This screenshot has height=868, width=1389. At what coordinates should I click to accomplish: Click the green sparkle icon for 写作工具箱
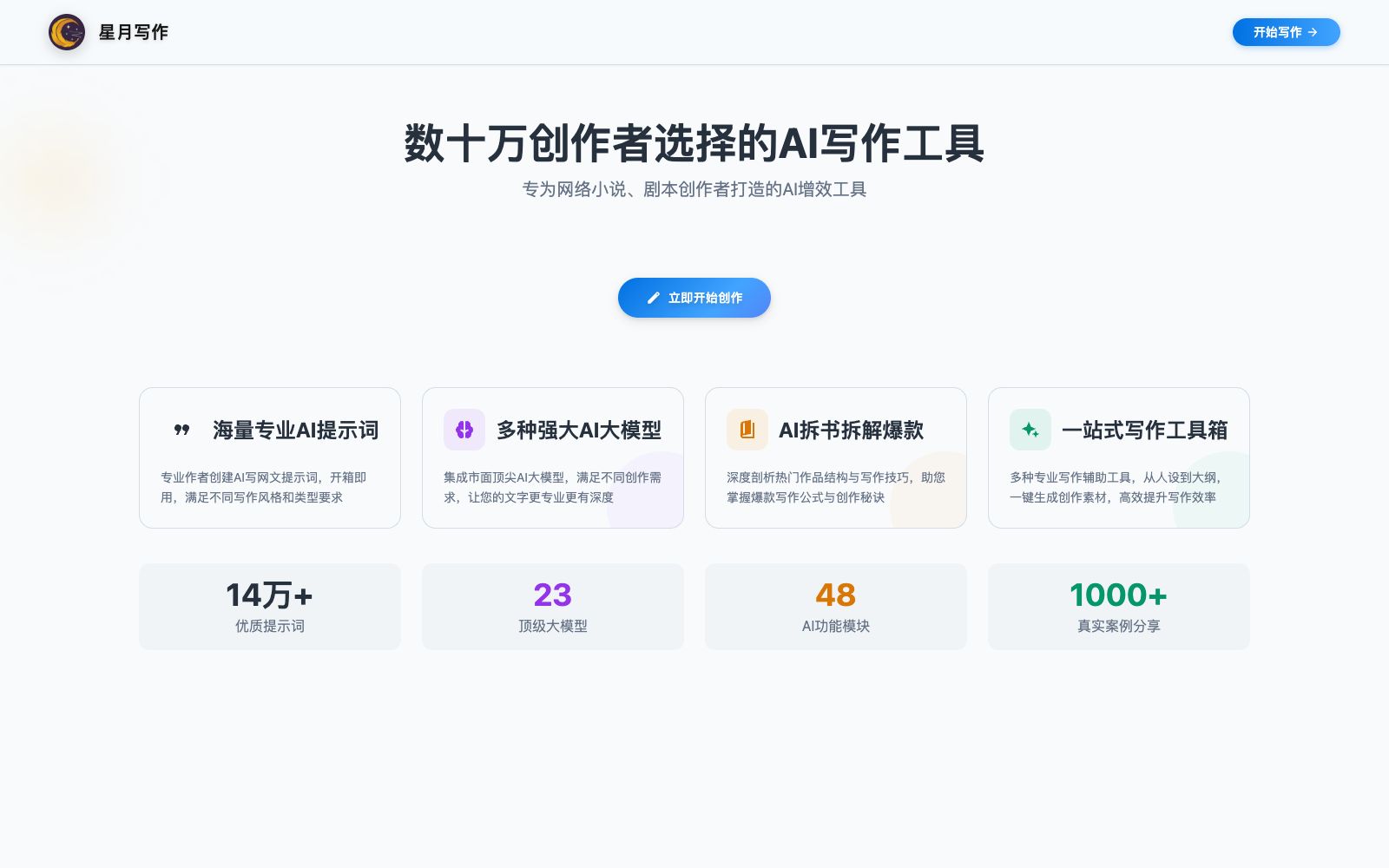pyautogui.click(x=1030, y=430)
